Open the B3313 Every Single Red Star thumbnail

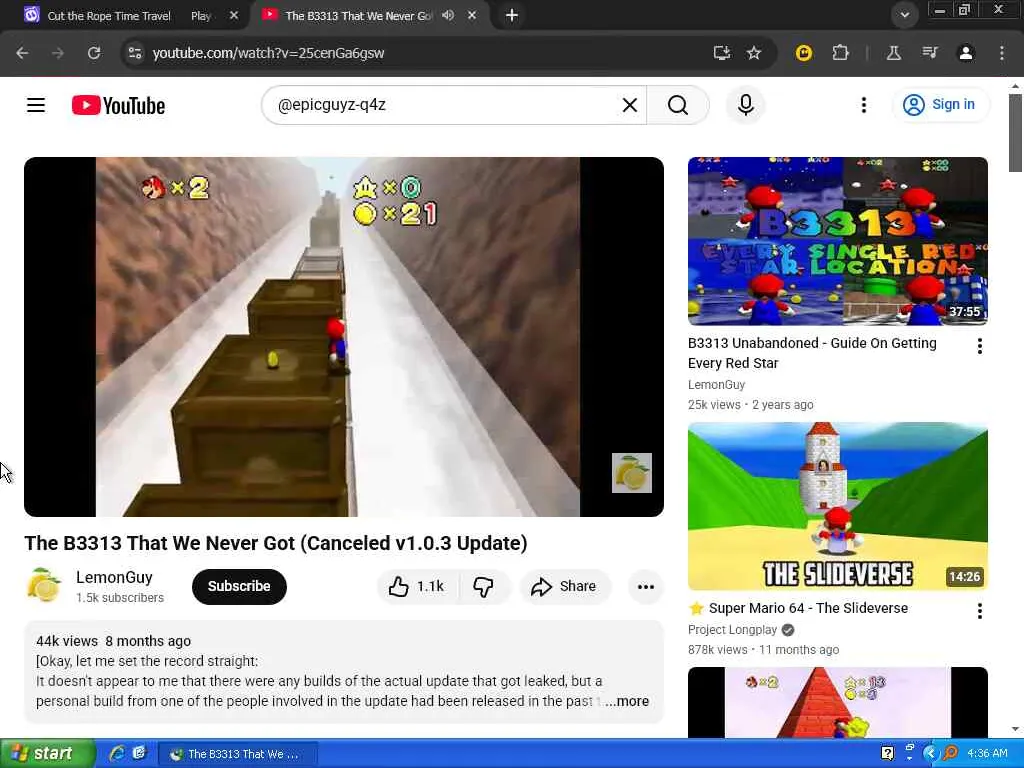pos(837,241)
